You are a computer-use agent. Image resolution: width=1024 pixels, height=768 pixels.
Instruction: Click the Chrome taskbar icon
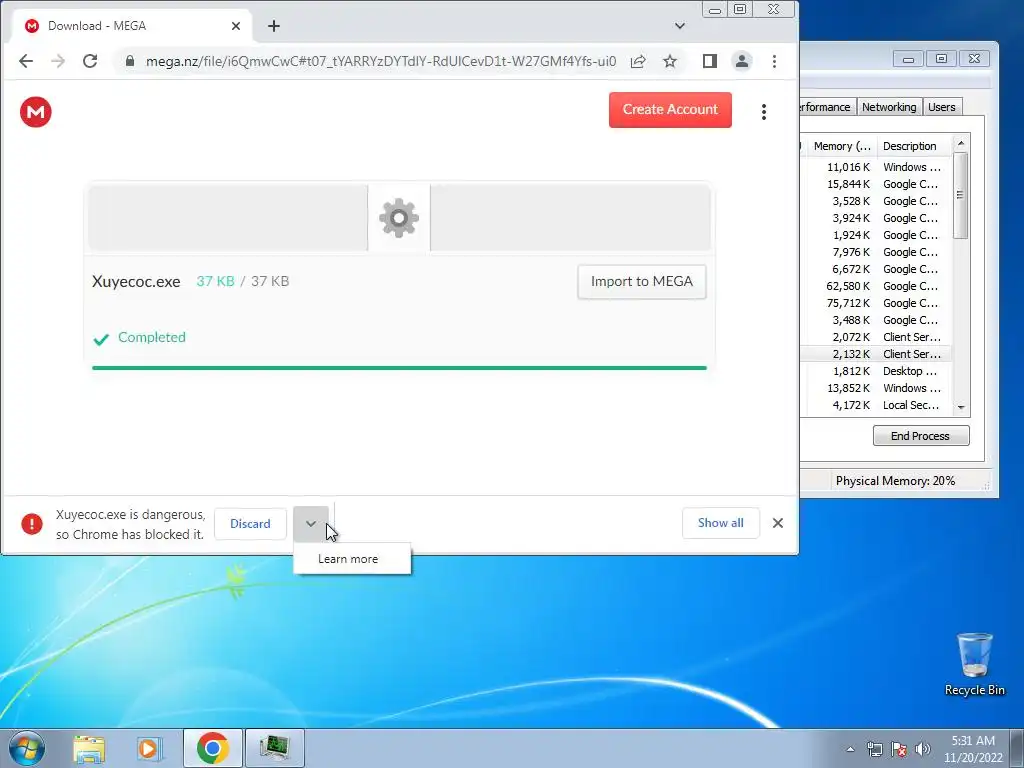click(x=212, y=748)
